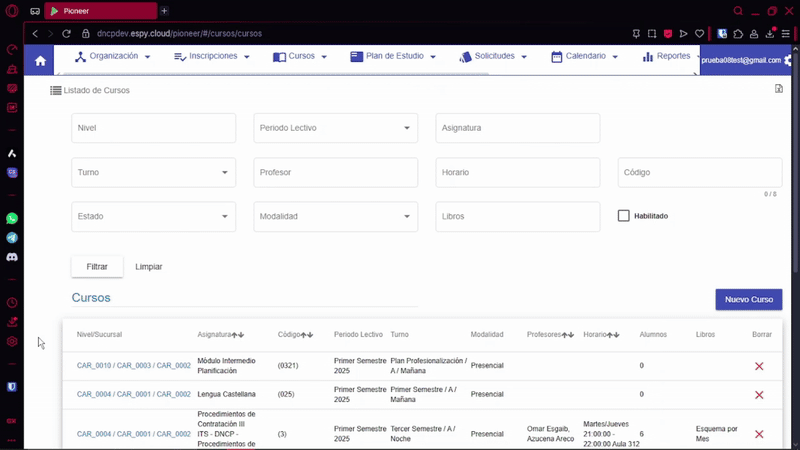Open the Inscripciones menu
This screenshot has height=450, width=800.
tap(213, 57)
